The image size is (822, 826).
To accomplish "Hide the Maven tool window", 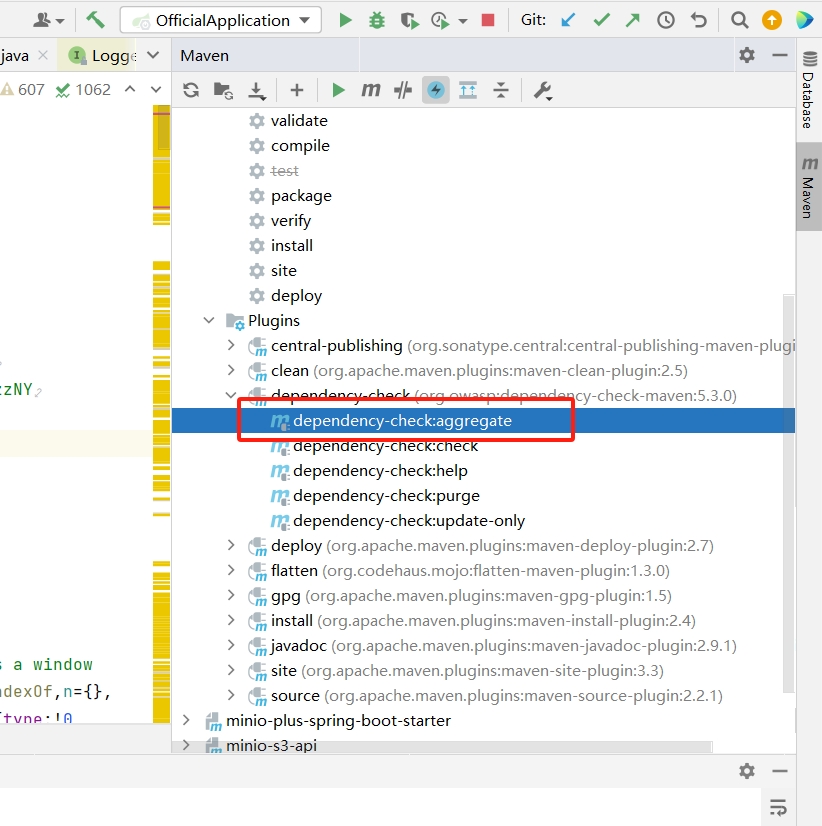I will coord(780,55).
